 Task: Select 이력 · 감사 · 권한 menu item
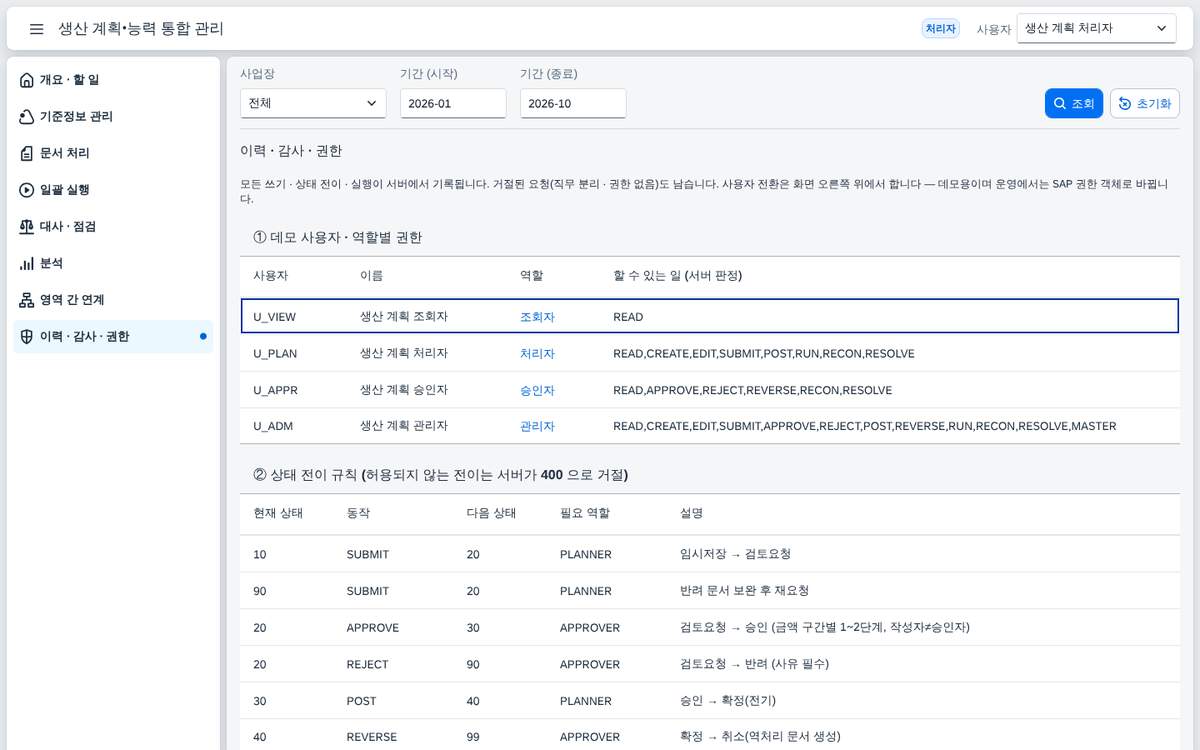(x=113, y=337)
